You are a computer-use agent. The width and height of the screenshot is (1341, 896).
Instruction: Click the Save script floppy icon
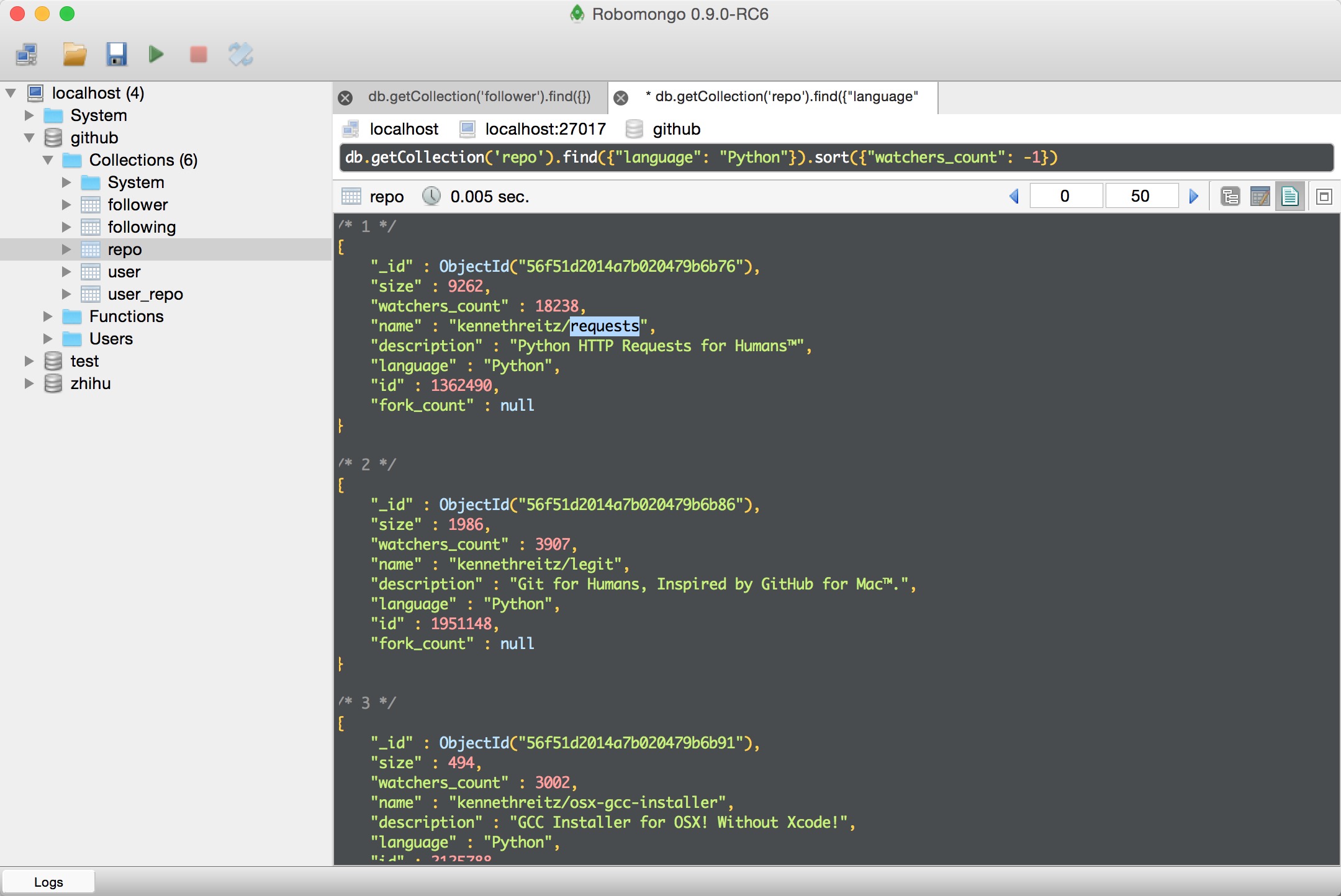tap(116, 55)
